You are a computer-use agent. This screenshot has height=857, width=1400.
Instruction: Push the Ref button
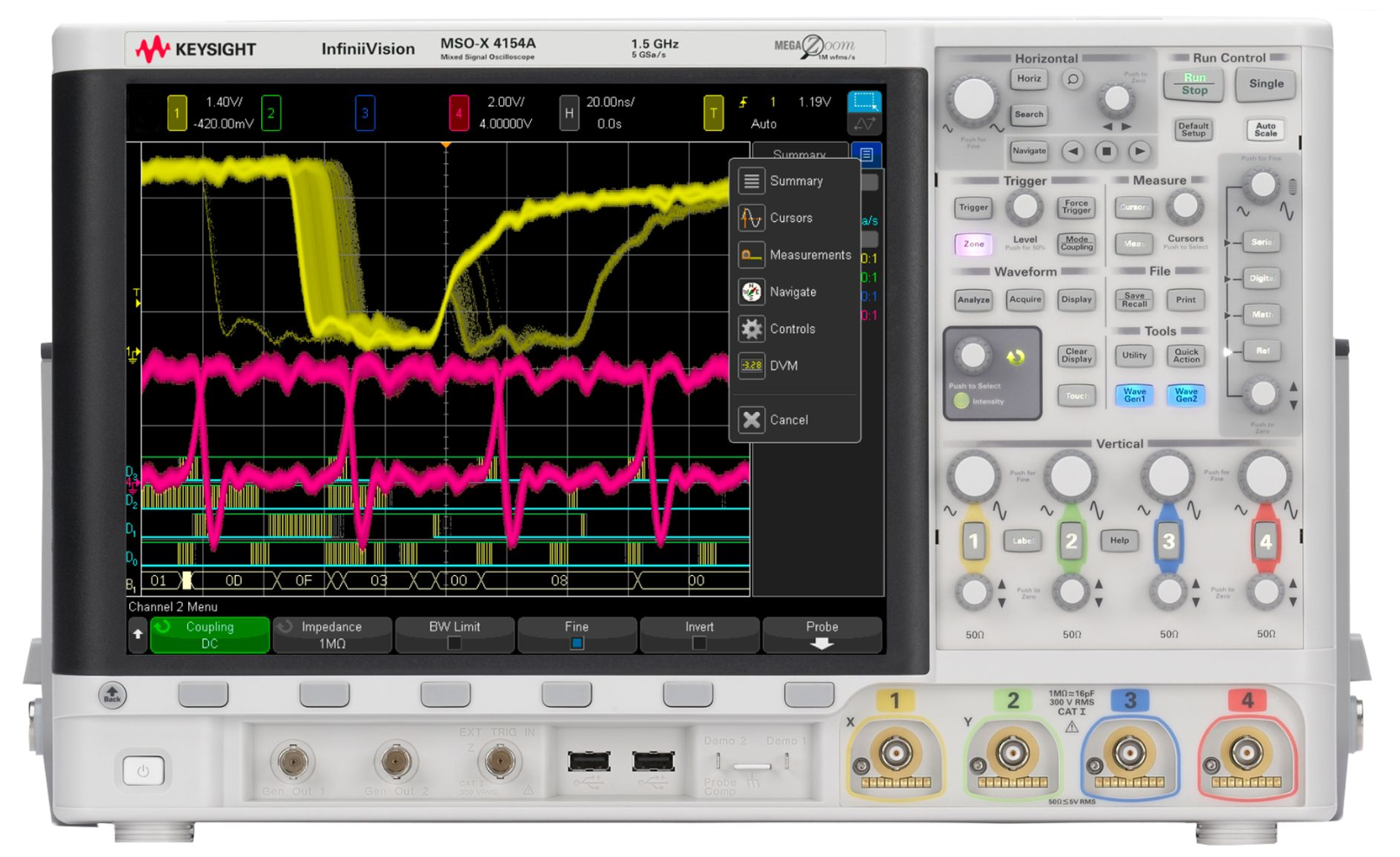1261,351
